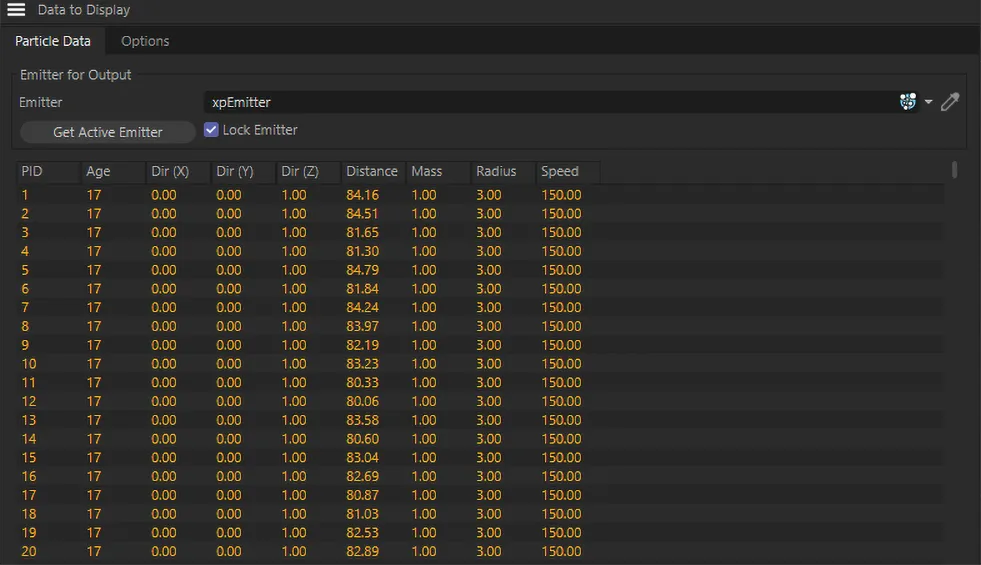Screen dimensions: 981x565
Task: Switch to the Particle Data tab
Action: 53,41
